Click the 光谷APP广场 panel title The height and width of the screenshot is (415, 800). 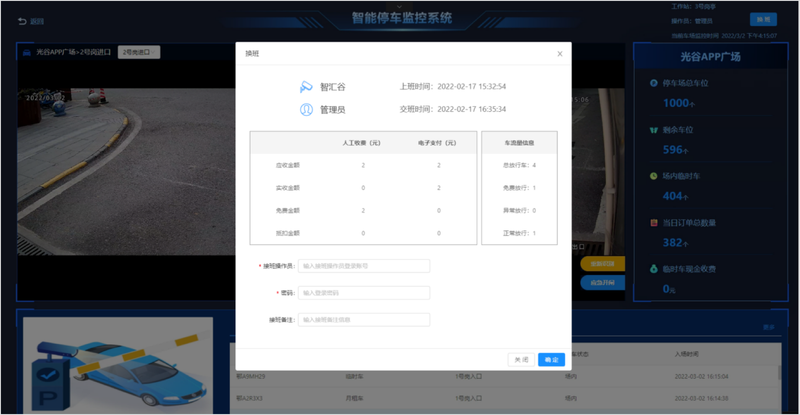(710, 57)
